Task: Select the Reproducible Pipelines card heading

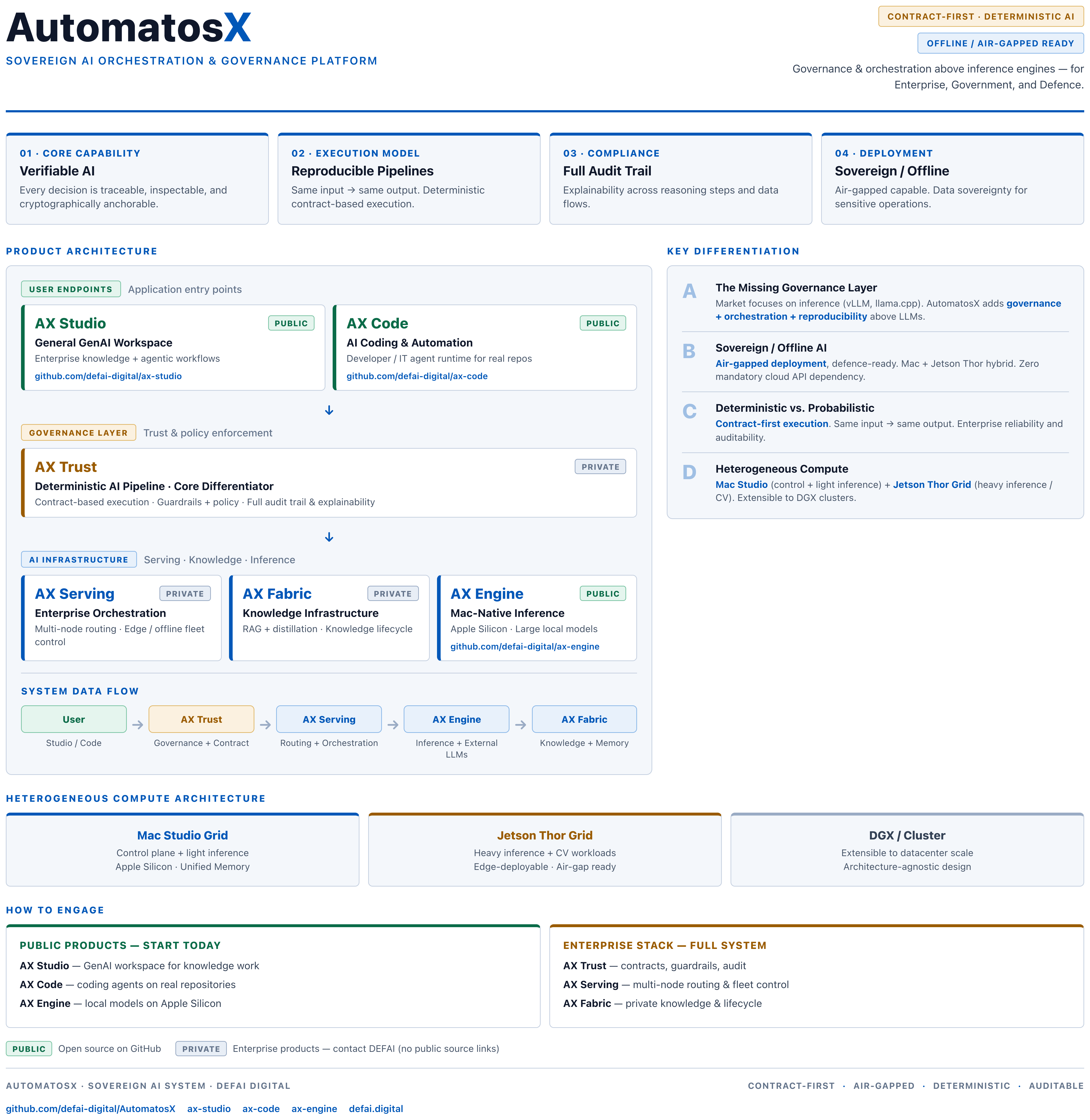Action: (x=362, y=171)
